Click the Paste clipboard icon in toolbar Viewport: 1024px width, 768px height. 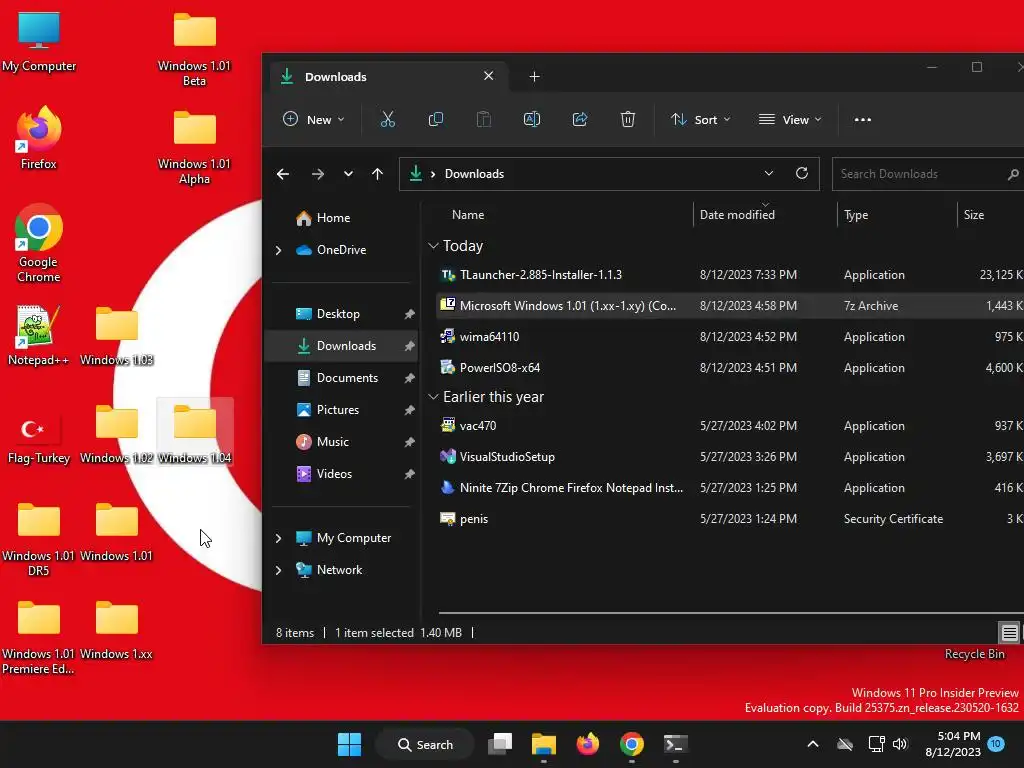[x=483, y=120]
